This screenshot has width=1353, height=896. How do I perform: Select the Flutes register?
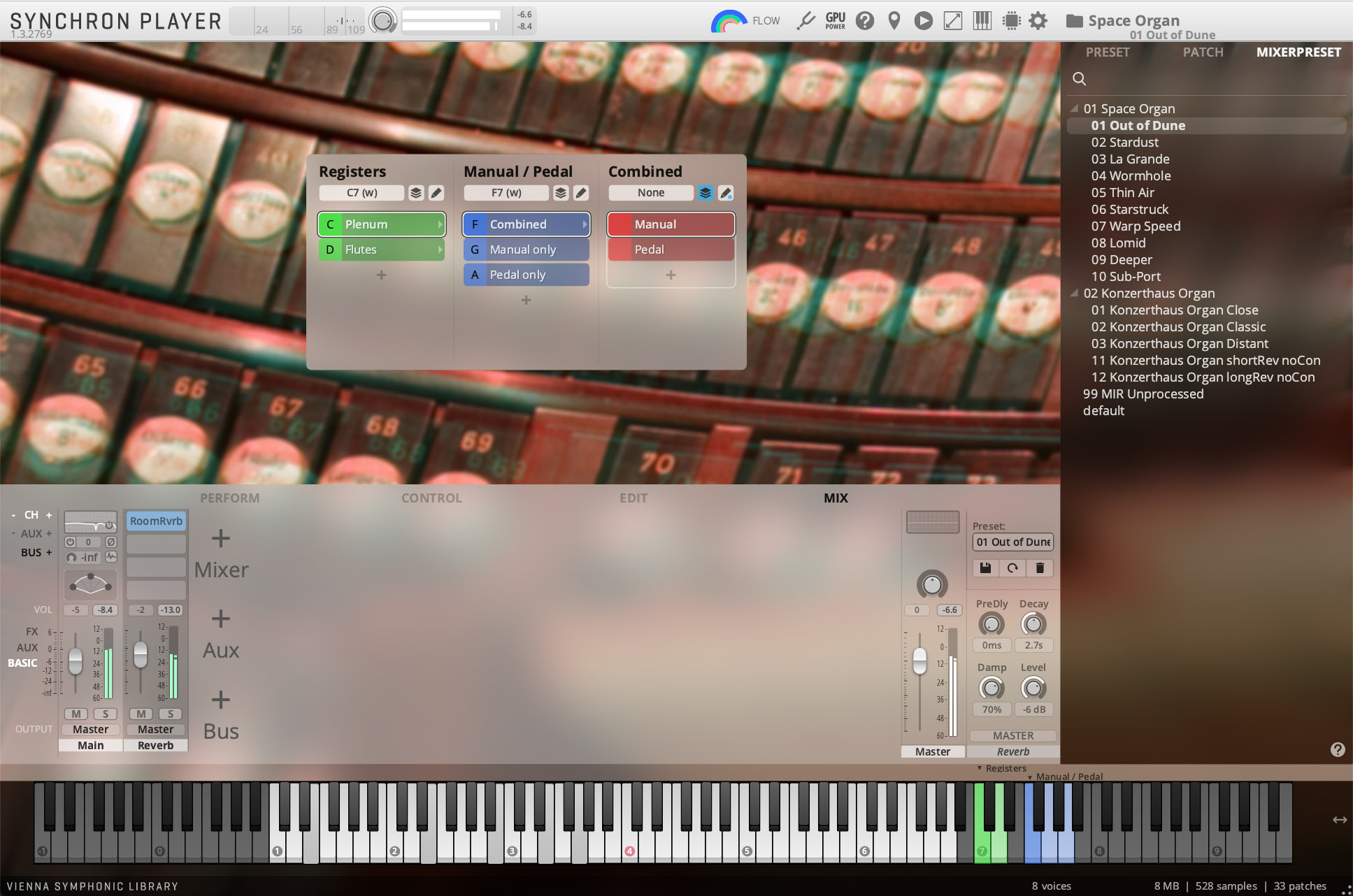[x=382, y=250]
